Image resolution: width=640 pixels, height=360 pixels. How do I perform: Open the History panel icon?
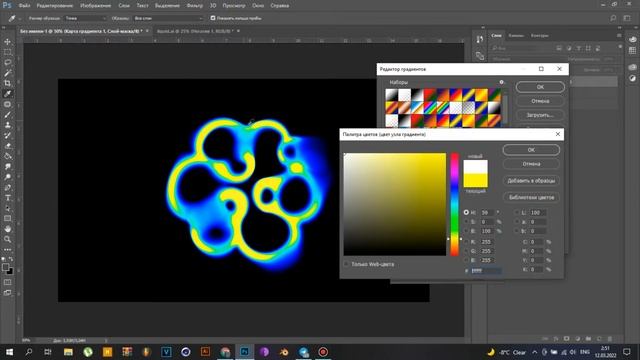click(x=480, y=40)
